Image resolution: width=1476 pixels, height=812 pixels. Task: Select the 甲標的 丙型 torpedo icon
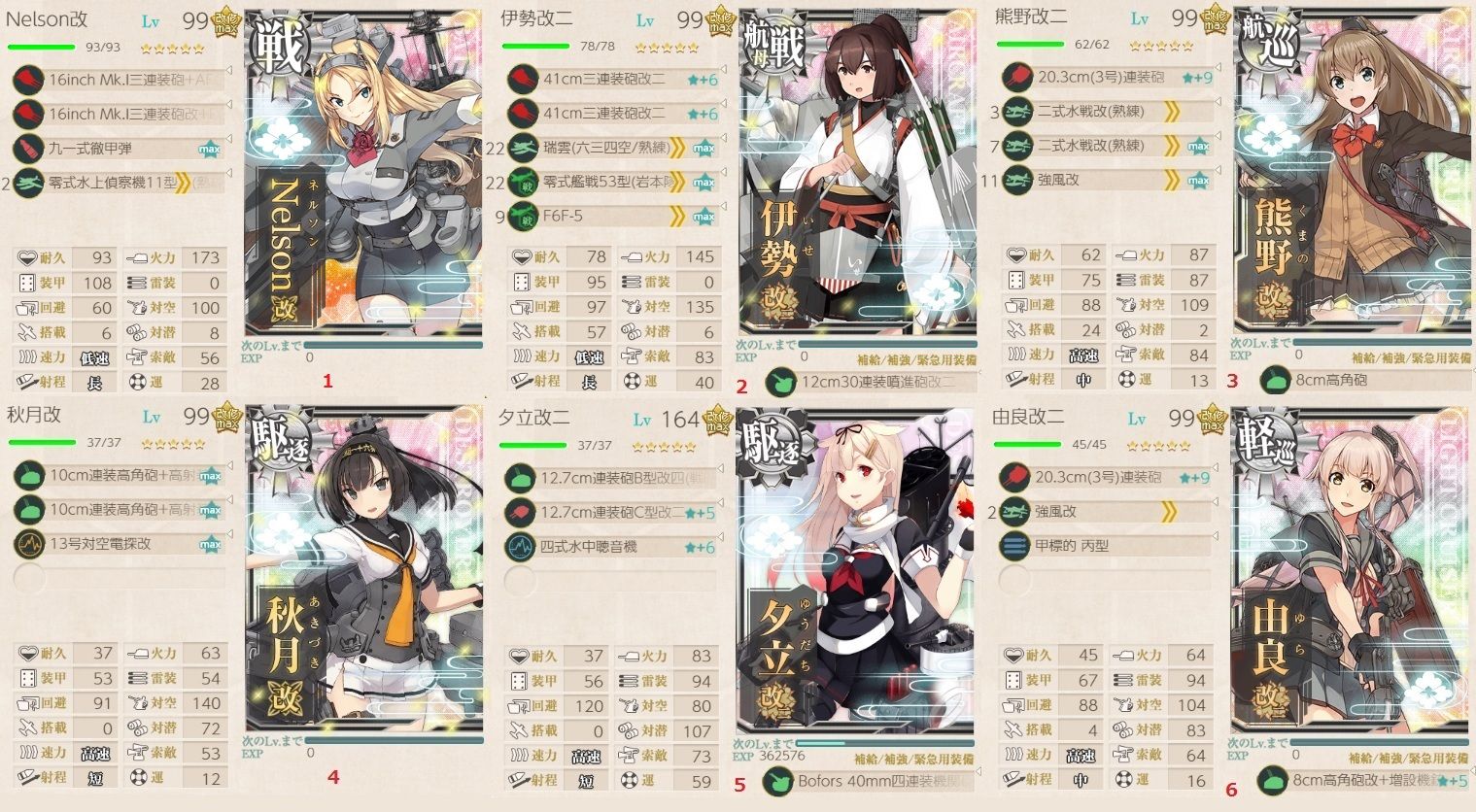(x=1014, y=546)
